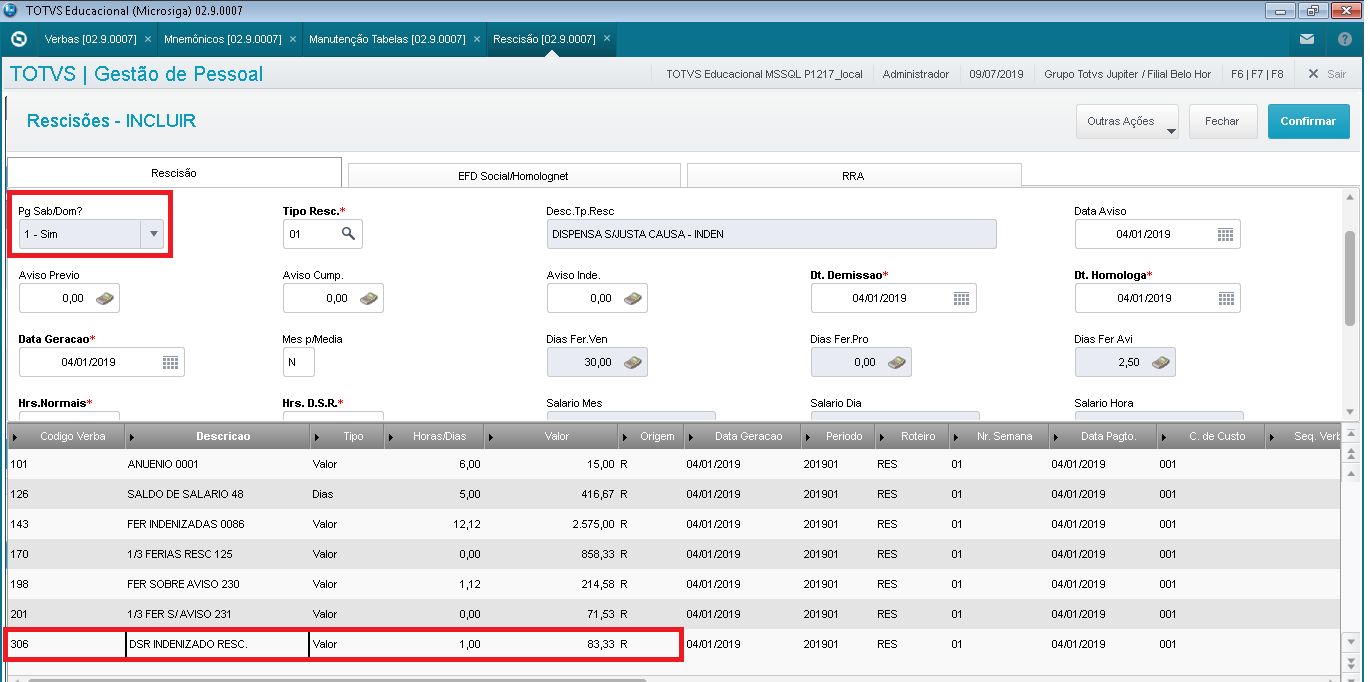This screenshot has width=1370, height=682.
Task: Open the Descricao column header arrow
Action: coord(133,437)
